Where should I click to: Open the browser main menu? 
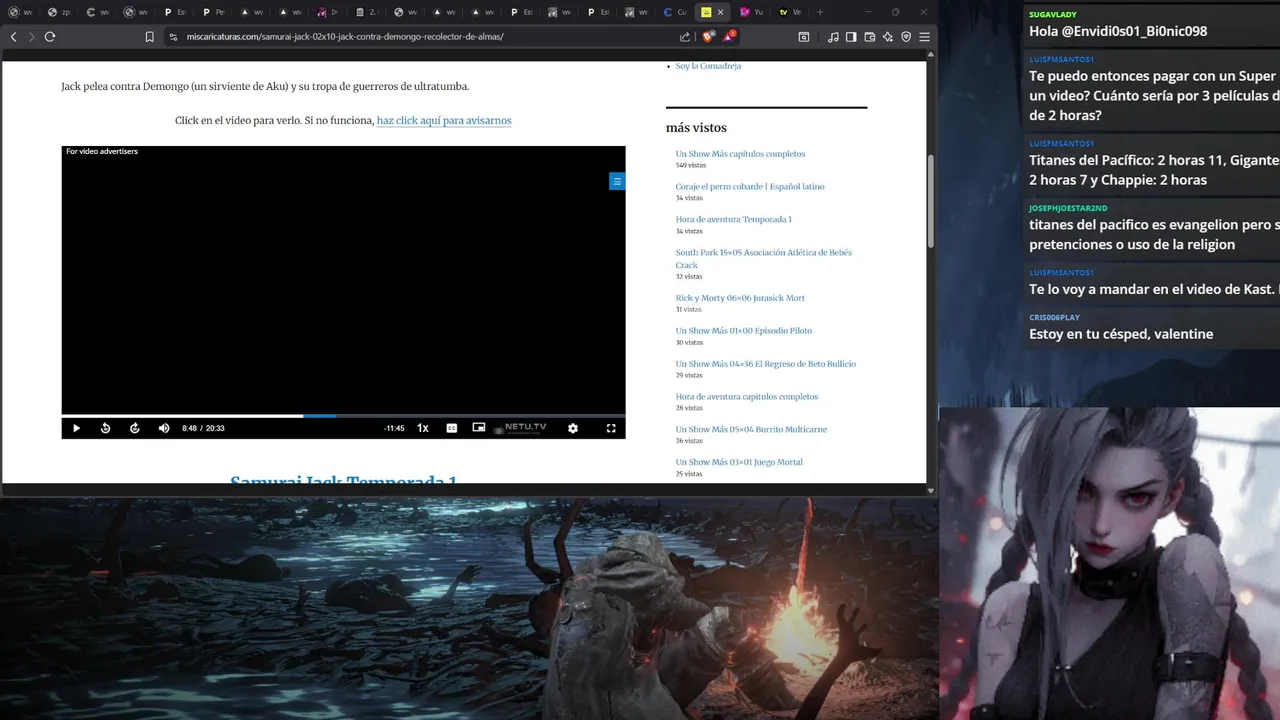tap(924, 37)
